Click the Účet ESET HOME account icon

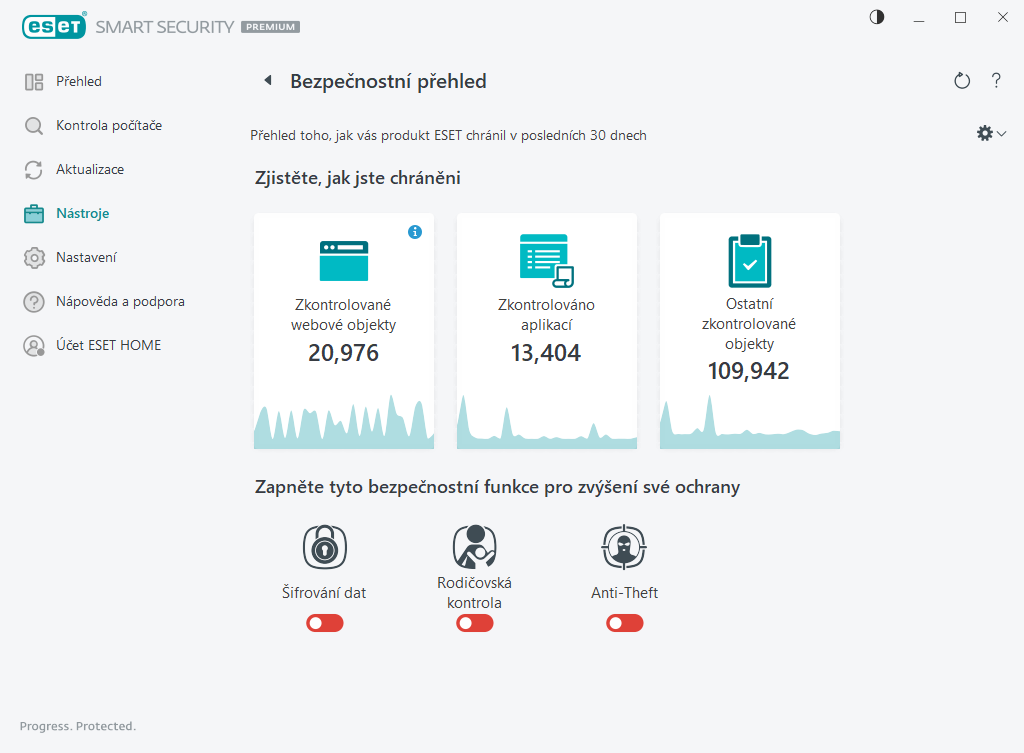(x=31, y=345)
